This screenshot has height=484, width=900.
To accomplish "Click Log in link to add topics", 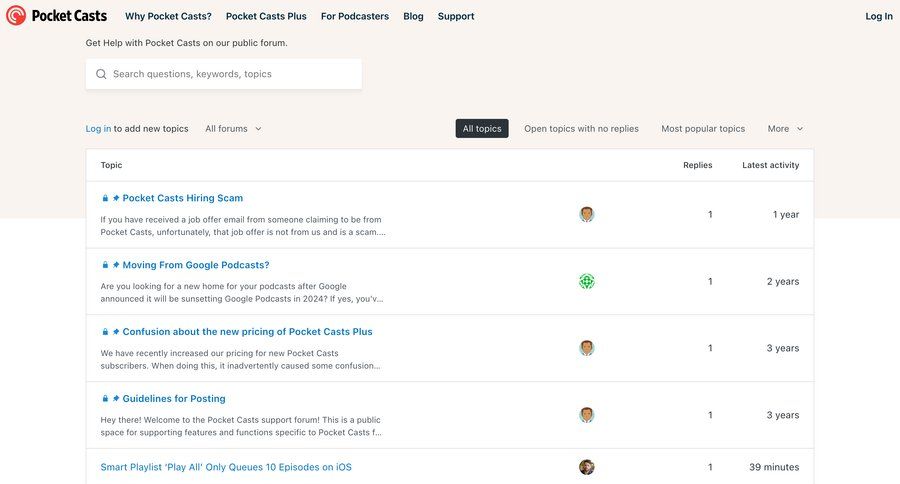I will click(98, 129).
